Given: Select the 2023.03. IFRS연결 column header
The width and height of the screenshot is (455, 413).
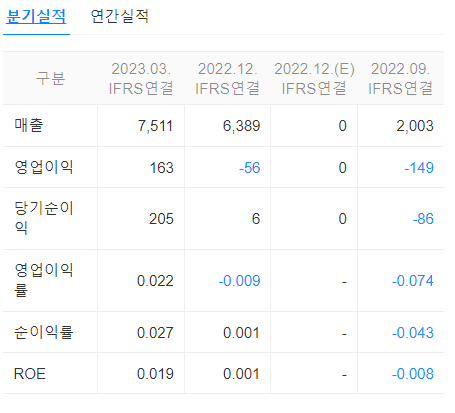Looking at the screenshot, I should pos(141,79).
